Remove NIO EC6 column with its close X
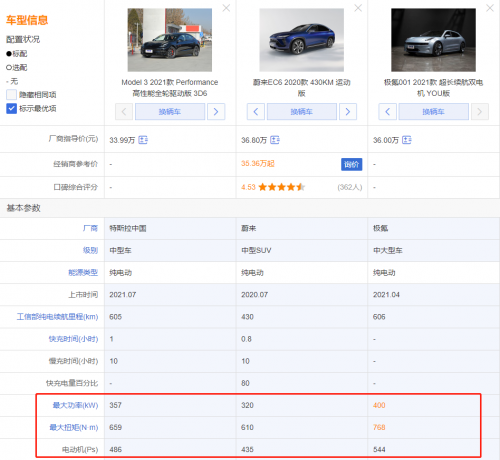The width and height of the screenshot is (500, 460). pos(358,8)
